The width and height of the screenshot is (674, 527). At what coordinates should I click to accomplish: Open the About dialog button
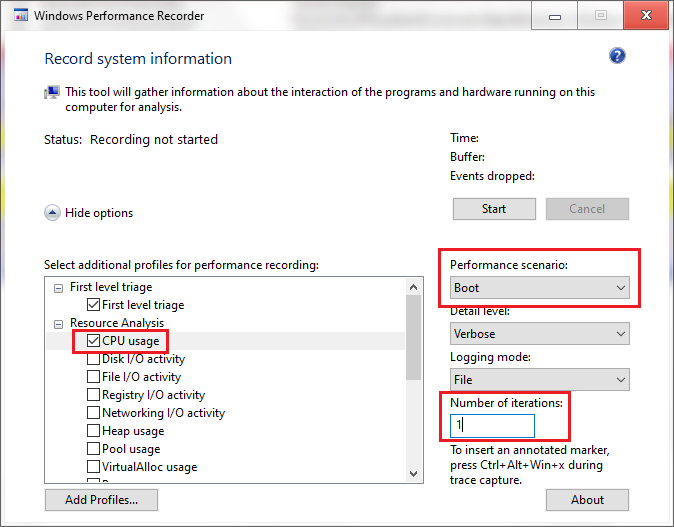click(587, 500)
